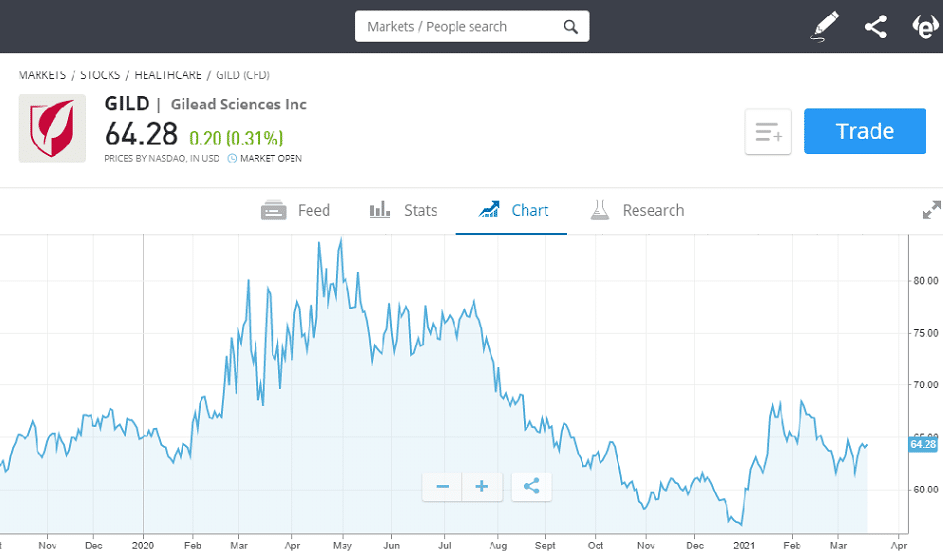Click the Oct label on time axis
The image size is (943, 556).
(x=595, y=545)
